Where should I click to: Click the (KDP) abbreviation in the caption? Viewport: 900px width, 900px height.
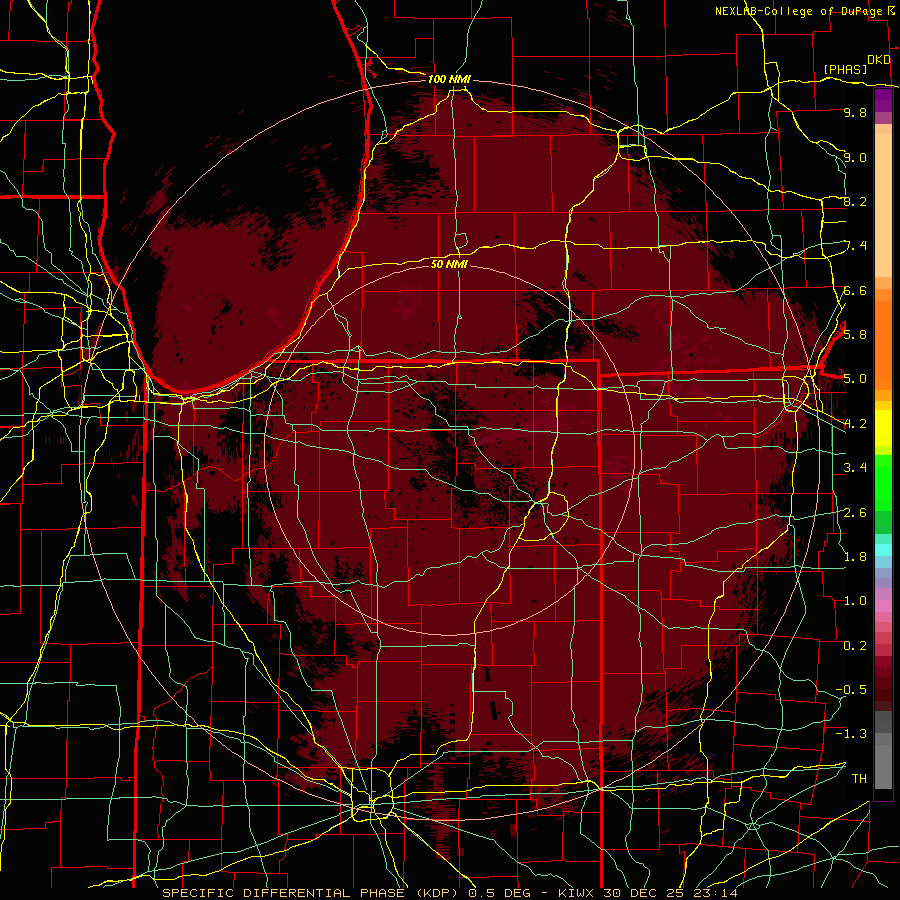click(438, 893)
